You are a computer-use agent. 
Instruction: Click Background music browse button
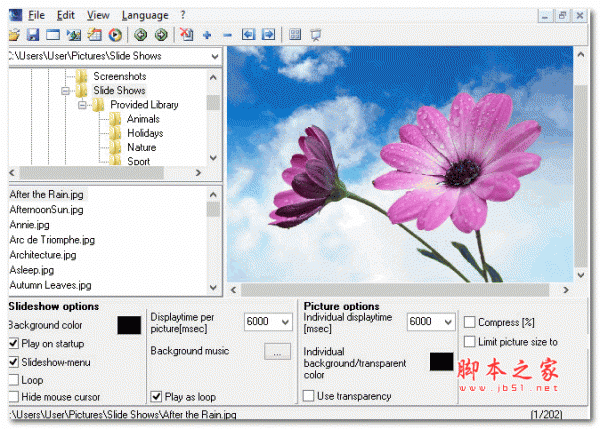tap(277, 351)
